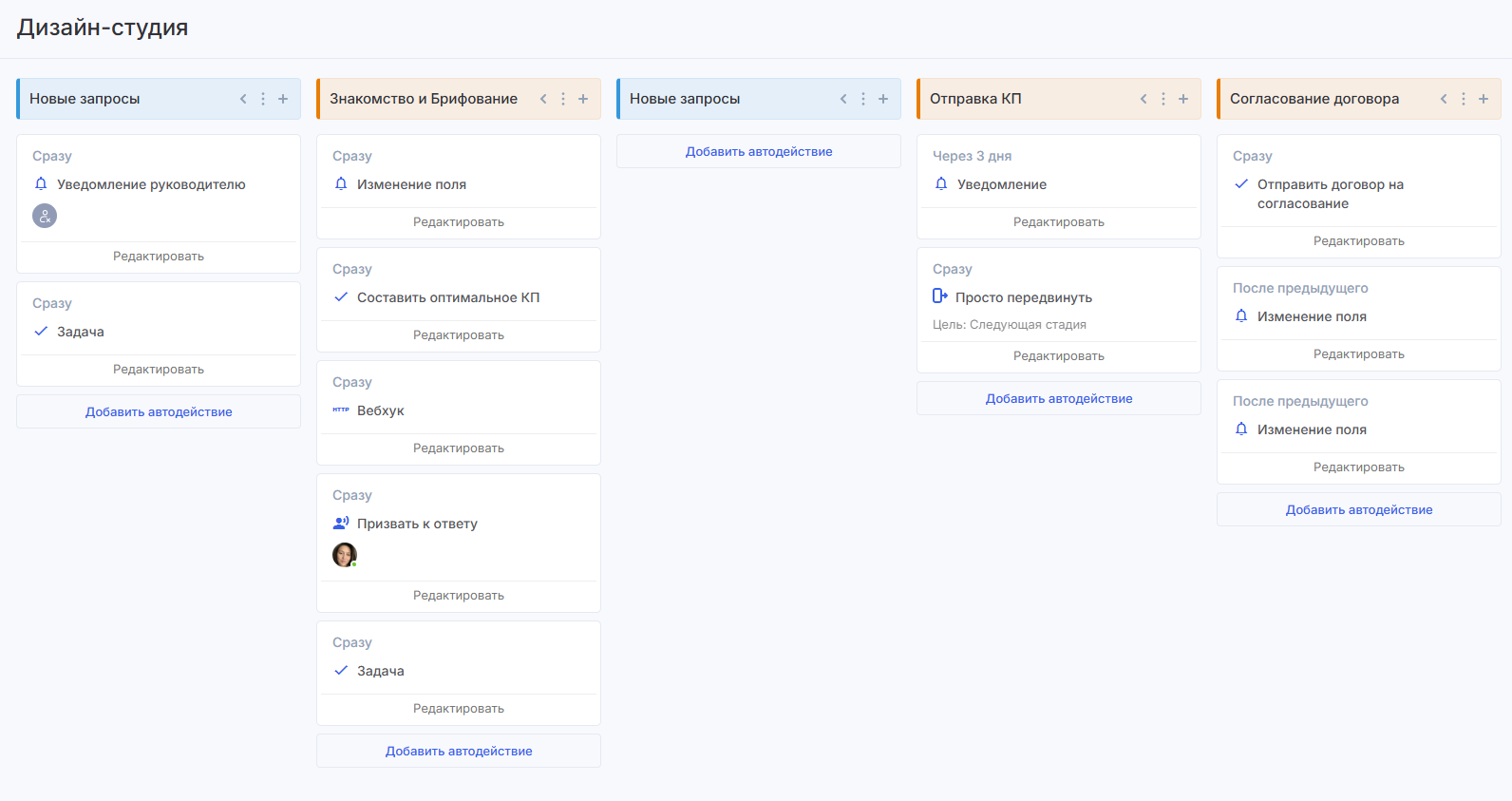The width and height of the screenshot is (1512, 801).
Task: Click checkmark next to Отправить договор на согласование
Action: pyautogui.click(x=1241, y=184)
